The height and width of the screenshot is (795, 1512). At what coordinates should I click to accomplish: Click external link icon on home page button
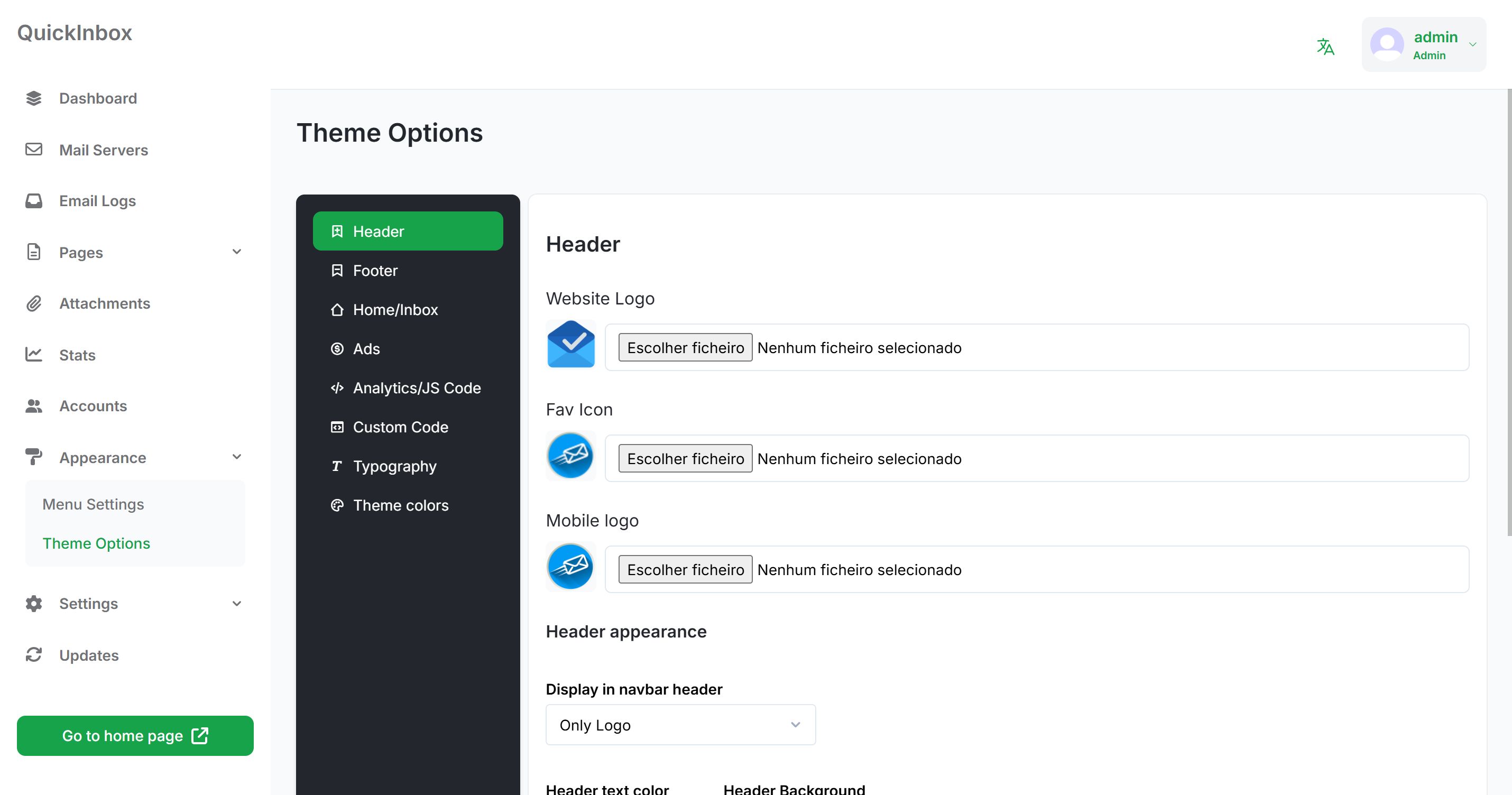(x=200, y=736)
